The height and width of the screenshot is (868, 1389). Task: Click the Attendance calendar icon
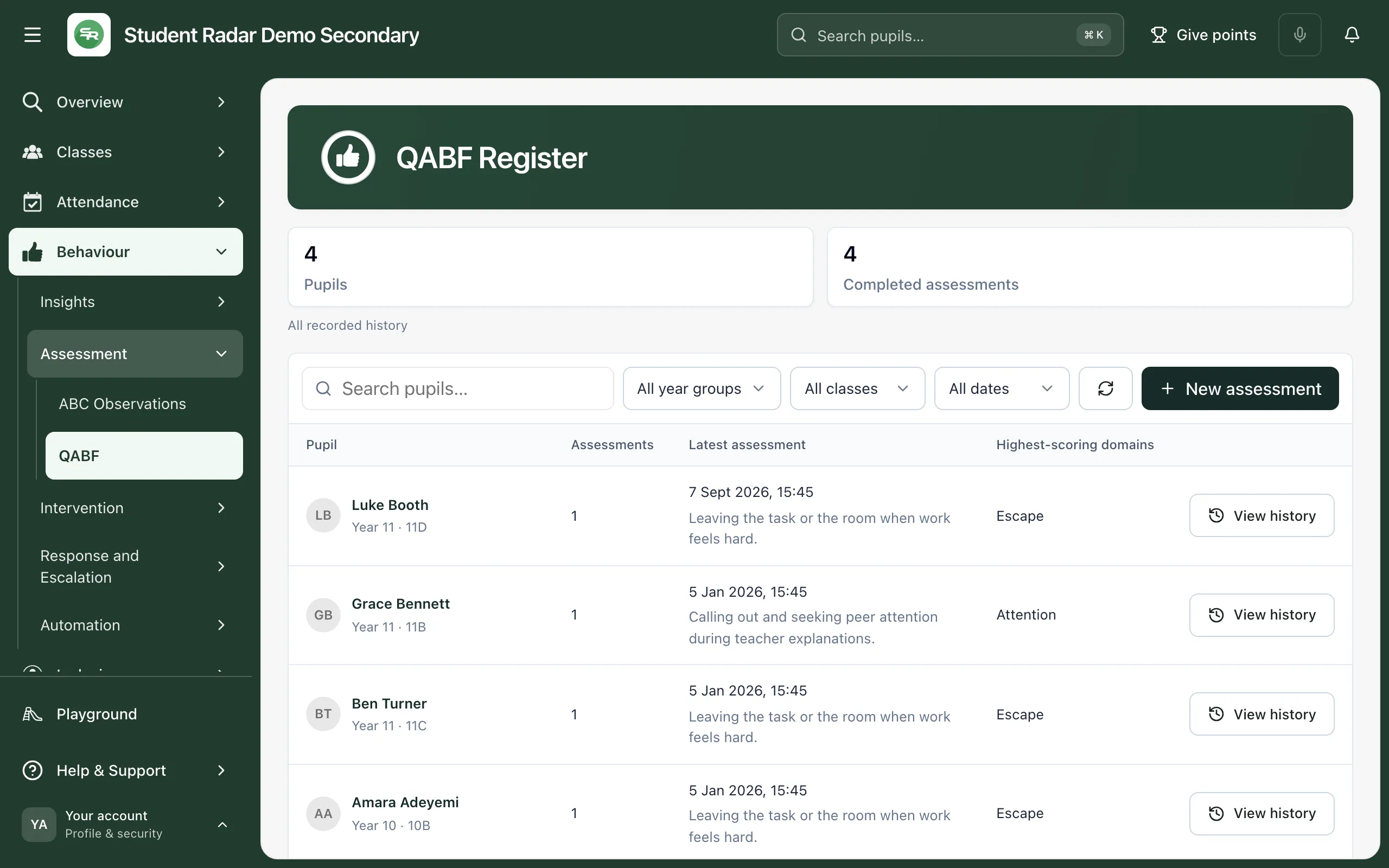32,202
